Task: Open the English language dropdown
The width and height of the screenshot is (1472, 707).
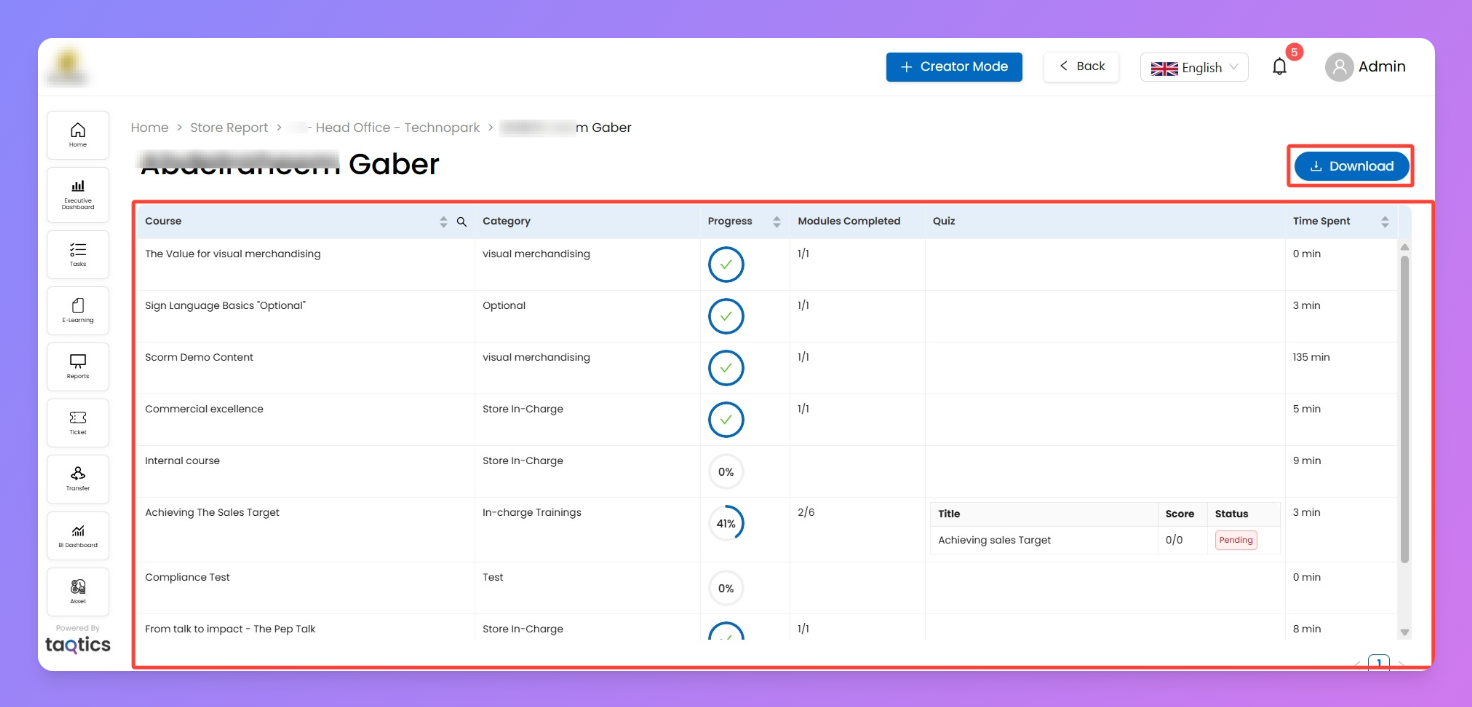Action: pyautogui.click(x=1194, y=67)
